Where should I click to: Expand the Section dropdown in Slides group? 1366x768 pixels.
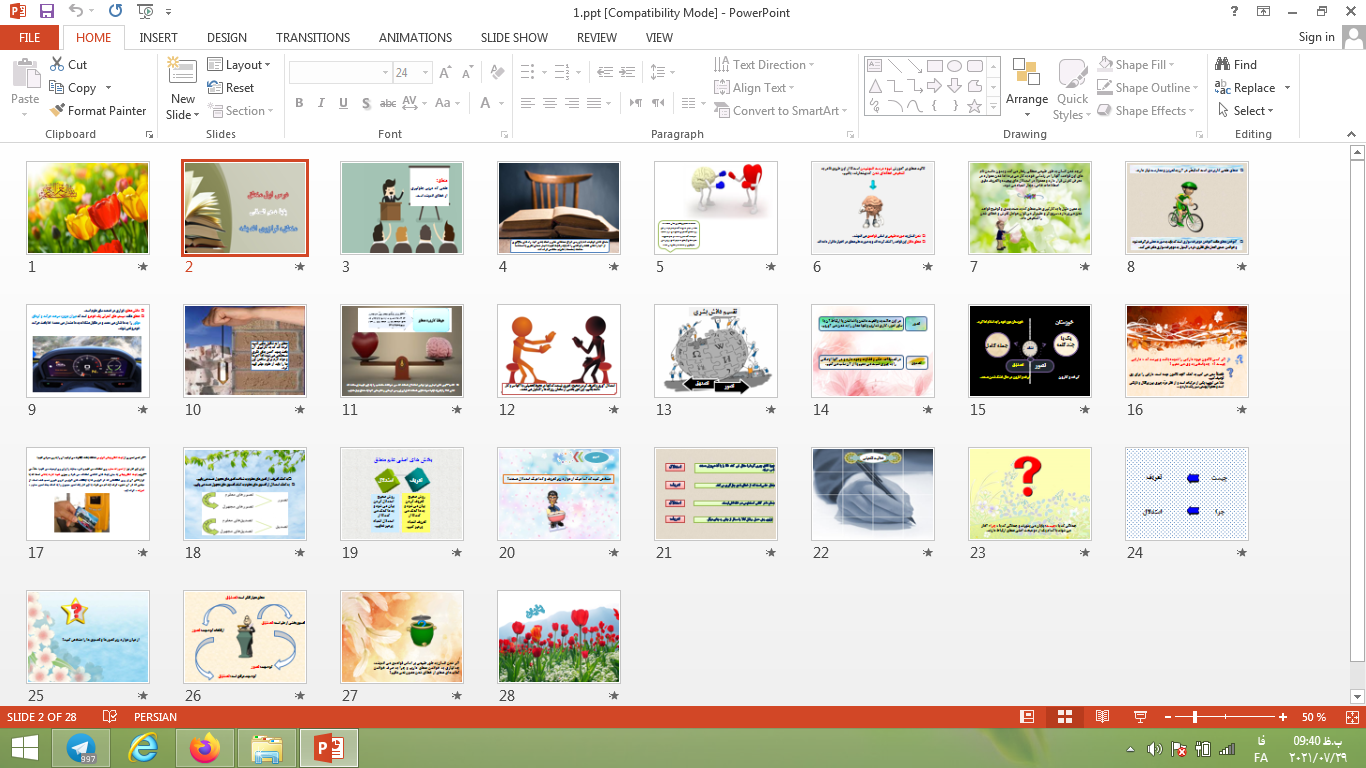point(240,111)
